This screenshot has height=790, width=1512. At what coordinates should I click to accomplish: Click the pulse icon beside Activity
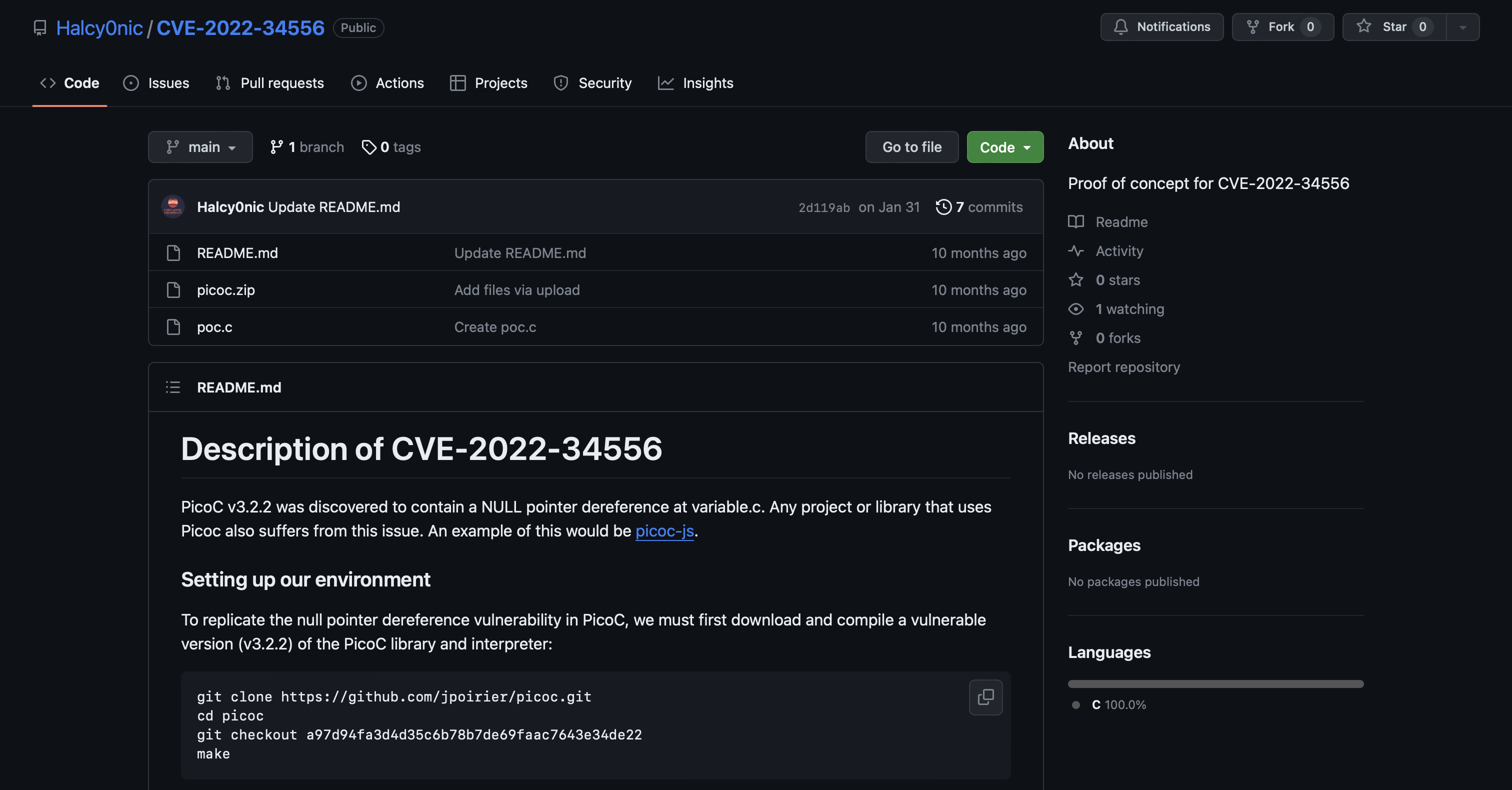click(x=1075, y=251)
